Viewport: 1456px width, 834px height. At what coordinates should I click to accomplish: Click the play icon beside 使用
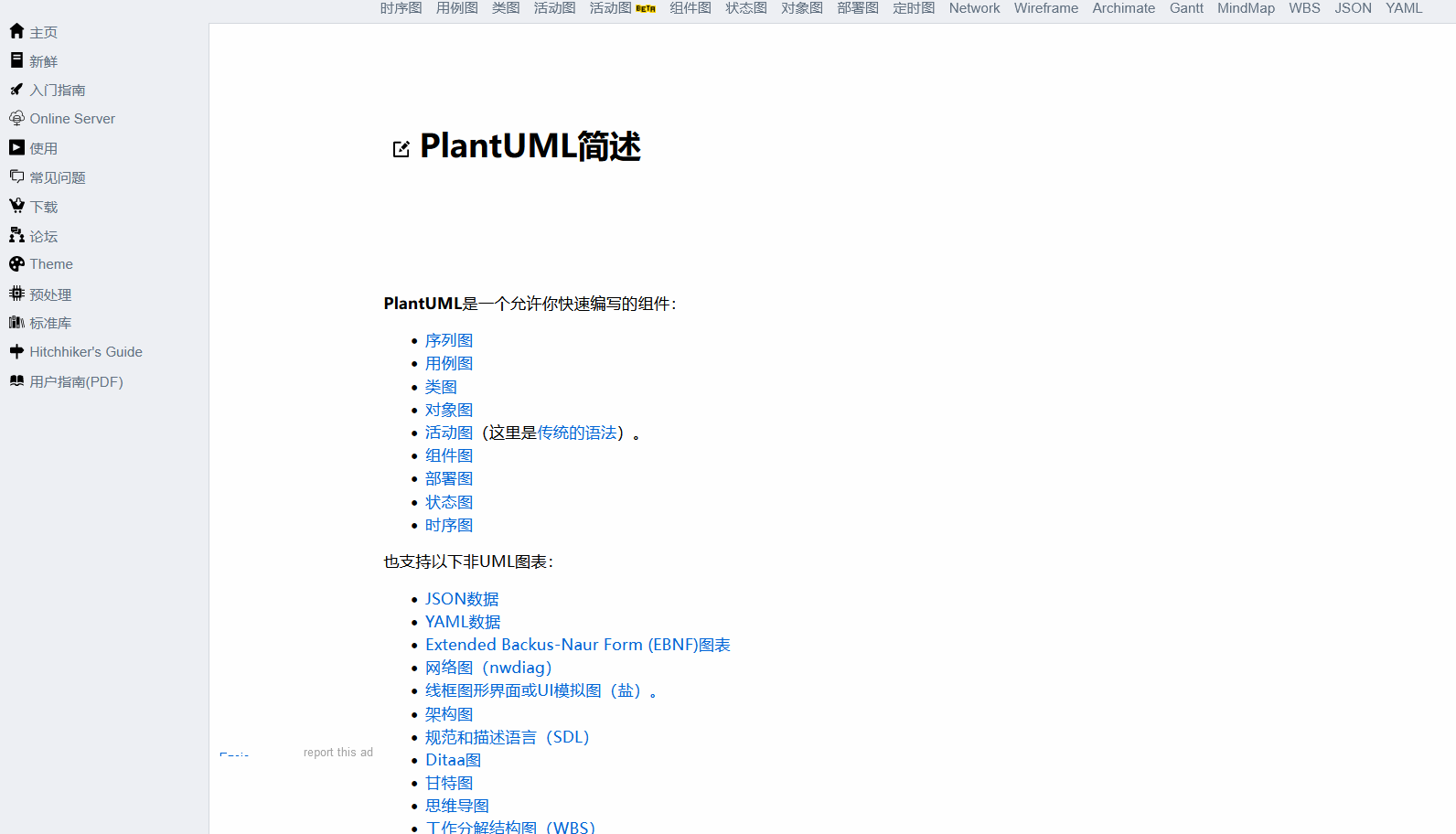point(16,147)
